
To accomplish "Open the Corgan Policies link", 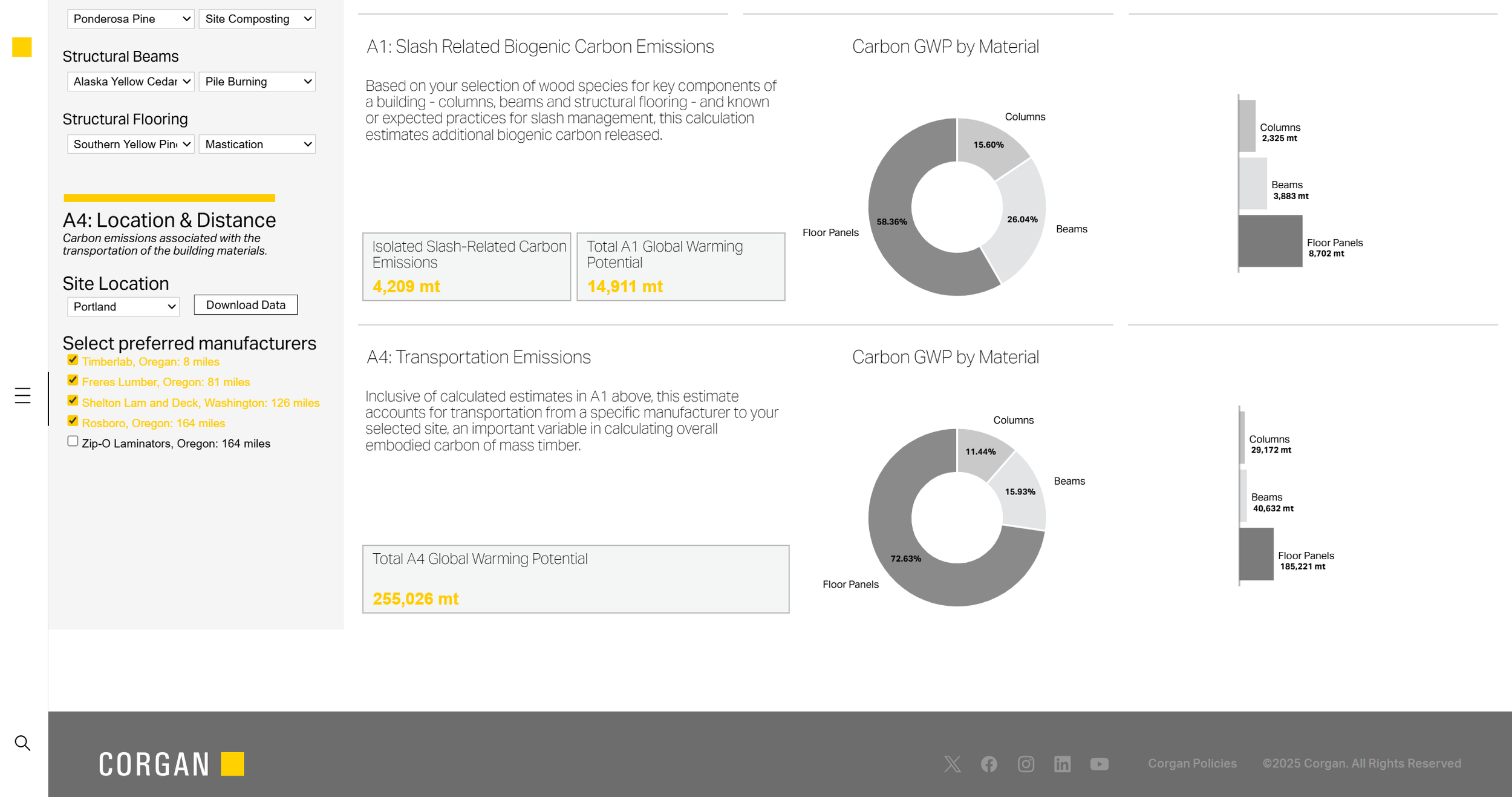I will point(1192,764).
